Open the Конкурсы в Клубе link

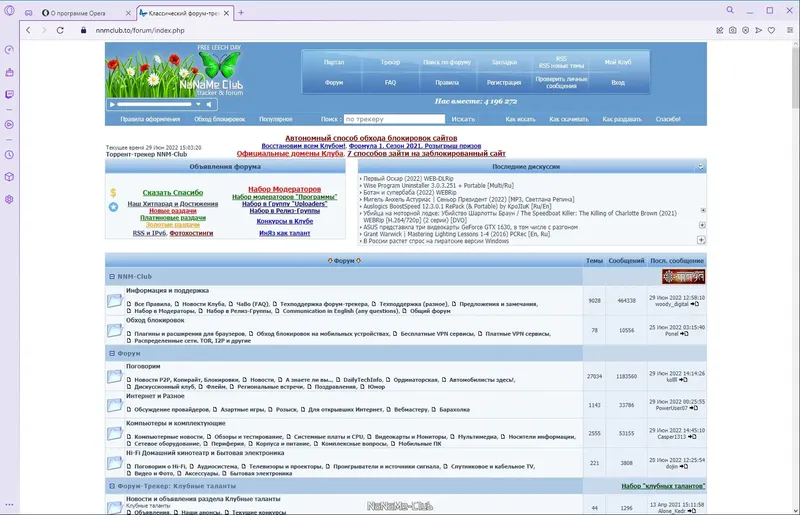(x=285, y=221)
